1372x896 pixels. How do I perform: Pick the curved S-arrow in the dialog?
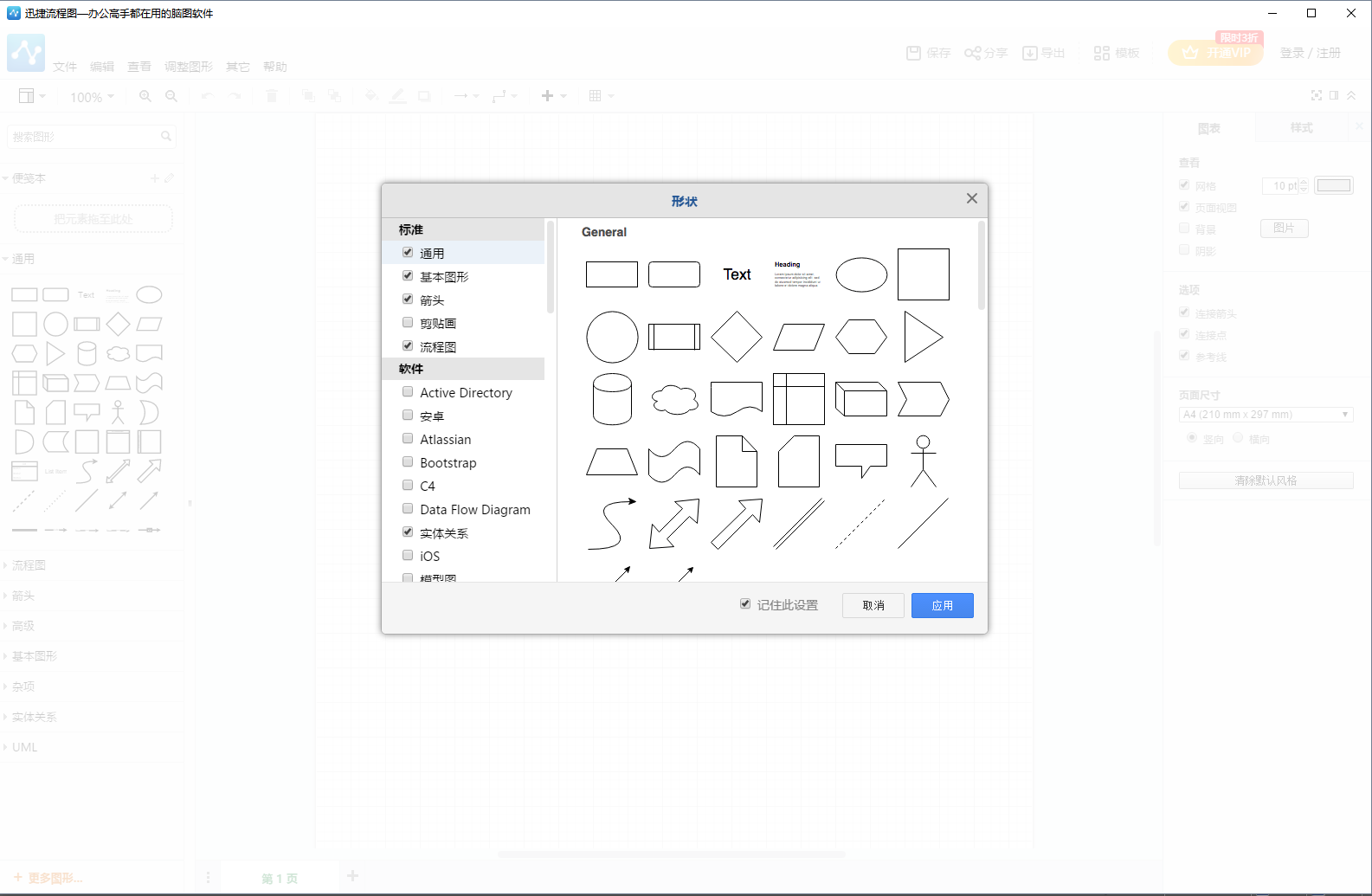[x=612, y=524]
